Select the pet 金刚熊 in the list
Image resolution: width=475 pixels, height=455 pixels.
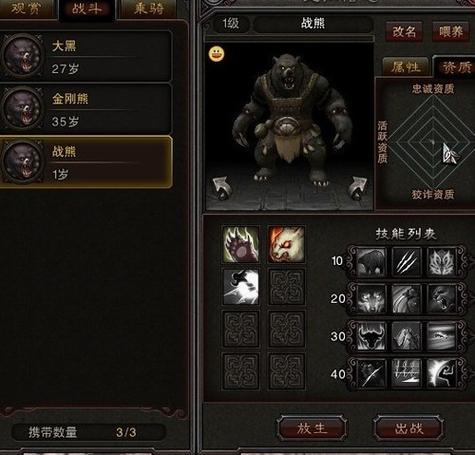click(x=86, y=108)
